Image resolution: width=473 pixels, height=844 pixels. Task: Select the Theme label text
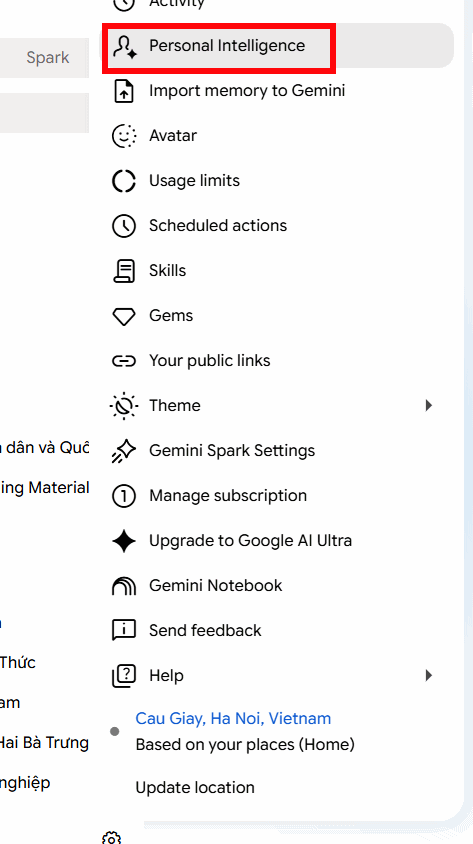click(x=175, y=405)
